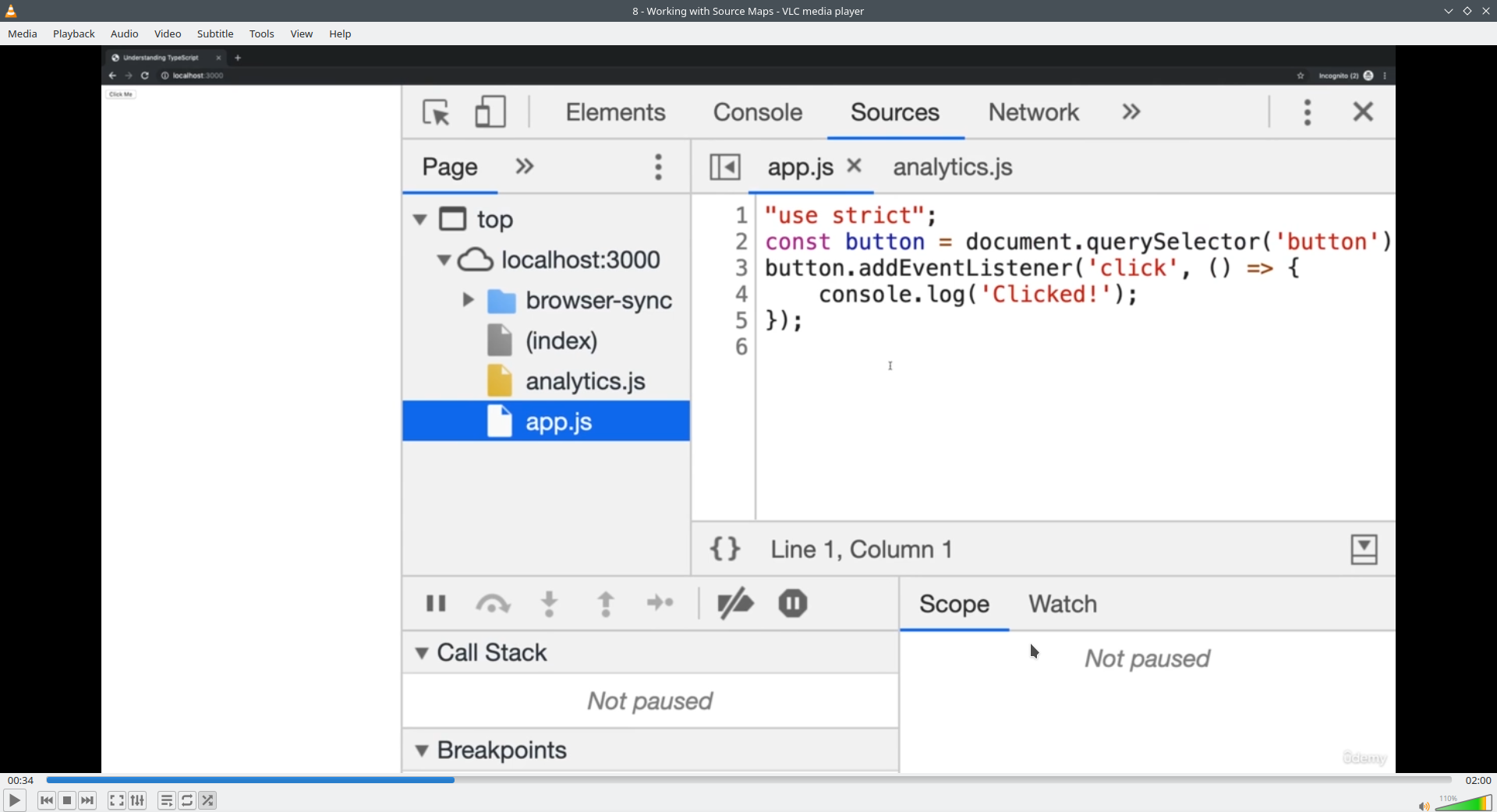
Task: Seek in the VLC progress bar
Action: click(x=748, y=780)
